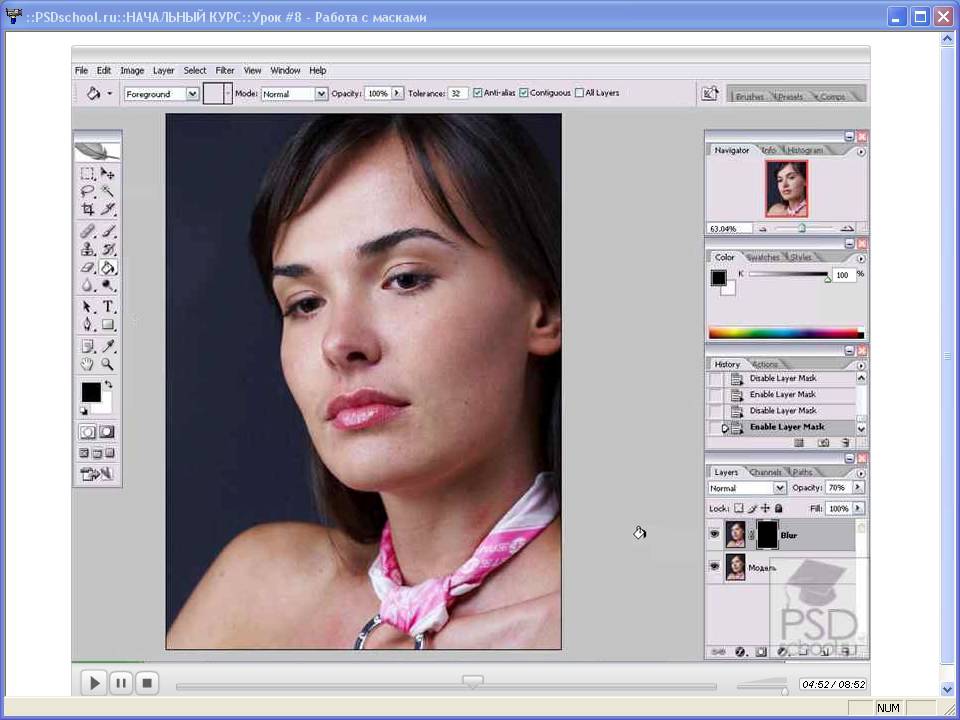Screen dimensions: 960x720
Task: Open the Image menu
Action: click(x=132, y=70)
